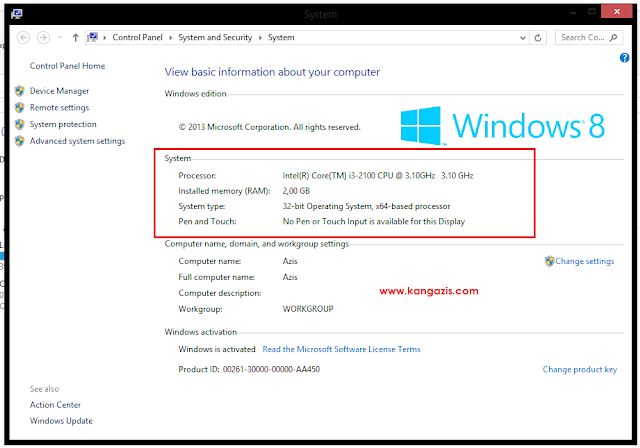Click shield icon beside Device Manager
Image resolution: width=640 pixels, height=448 pixels.
(19, 91)
